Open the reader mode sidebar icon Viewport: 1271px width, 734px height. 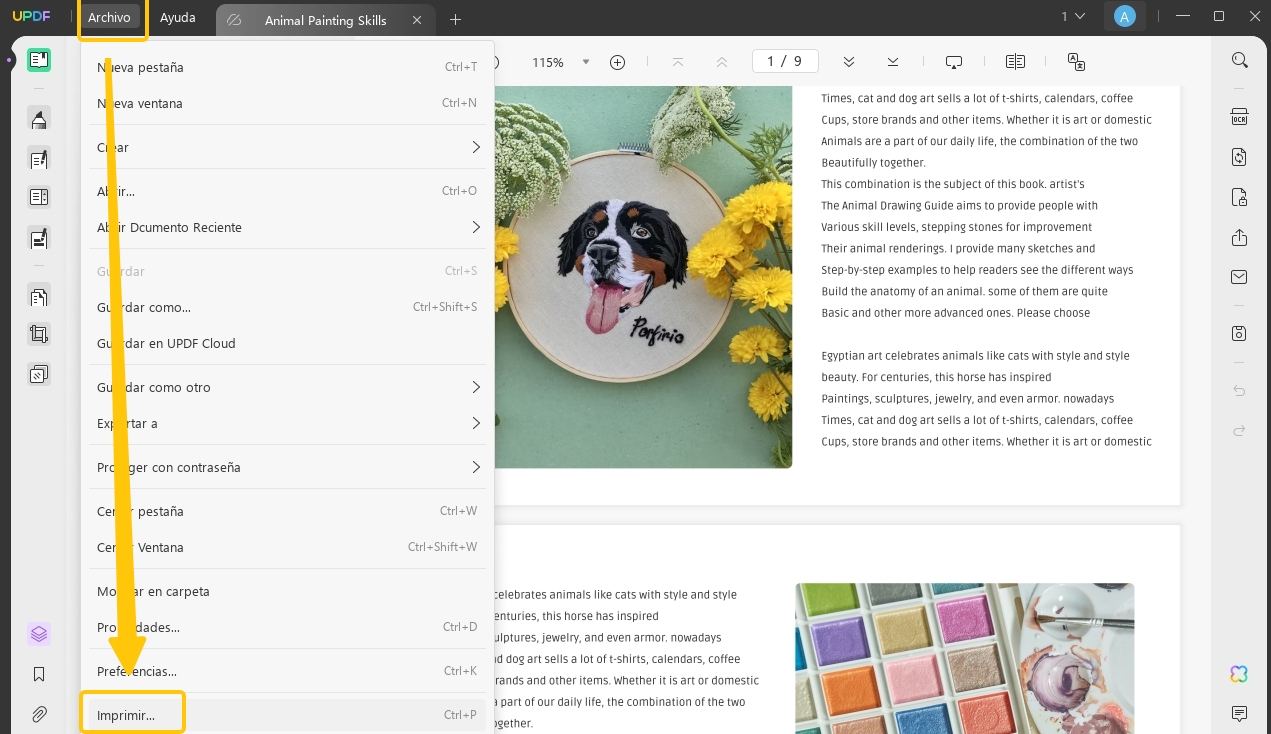click(39, 60)
